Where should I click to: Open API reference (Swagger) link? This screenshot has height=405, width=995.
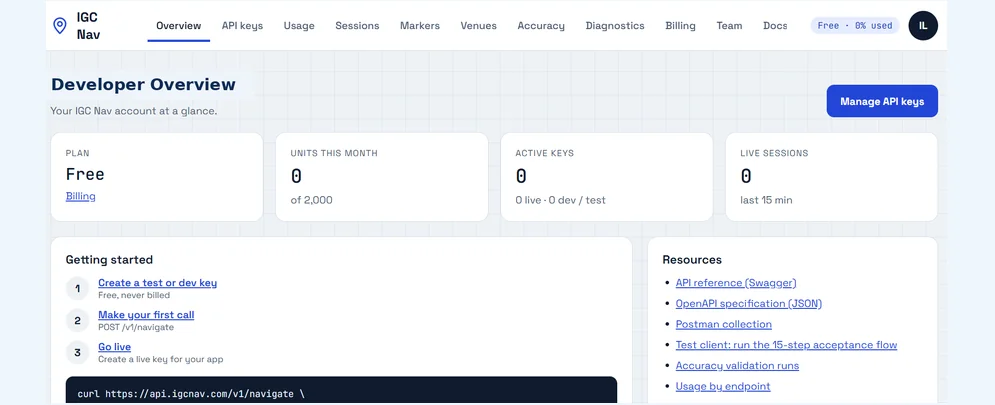coord(735,282)
